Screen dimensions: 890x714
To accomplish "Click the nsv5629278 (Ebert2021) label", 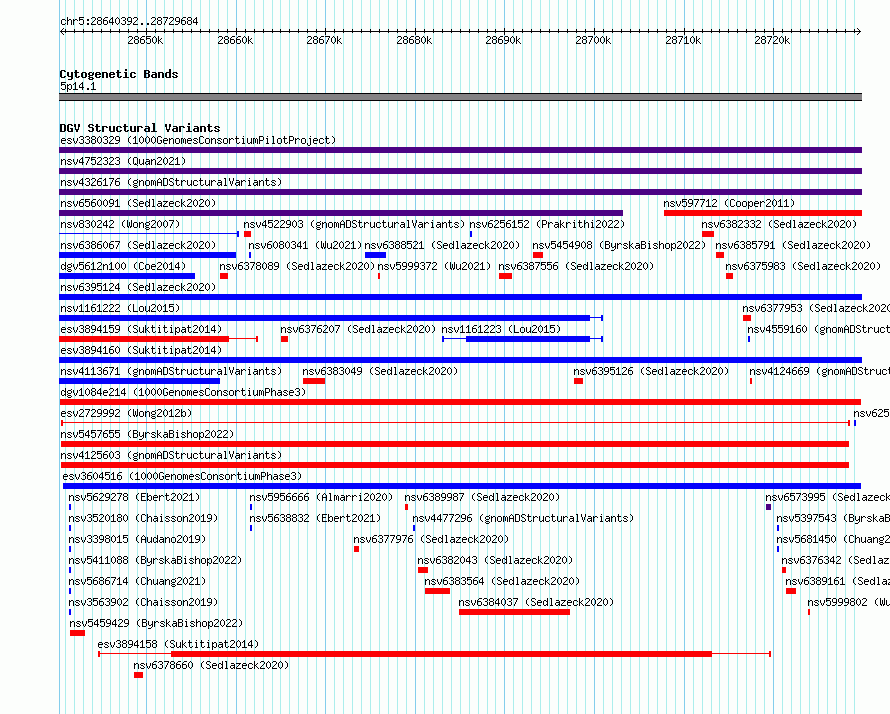I will click(135, 497).
